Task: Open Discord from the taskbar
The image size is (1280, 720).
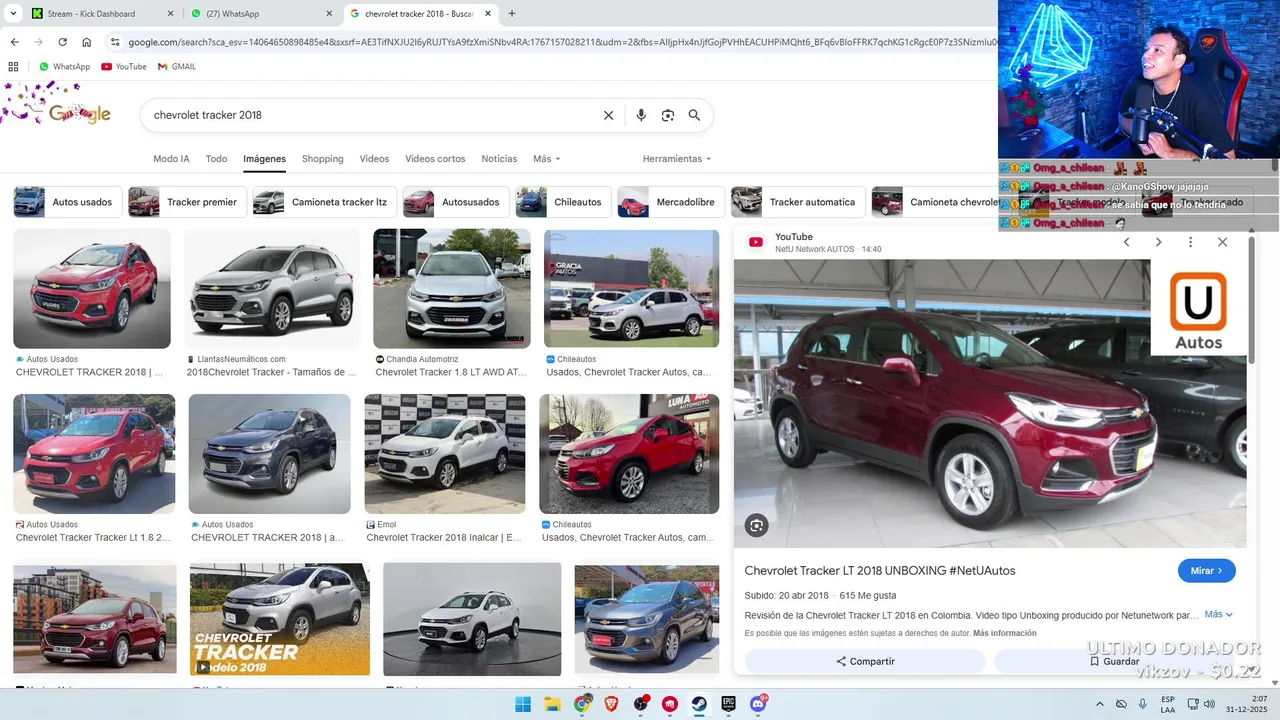Action: pyautogui.click(x=758, y=704)
